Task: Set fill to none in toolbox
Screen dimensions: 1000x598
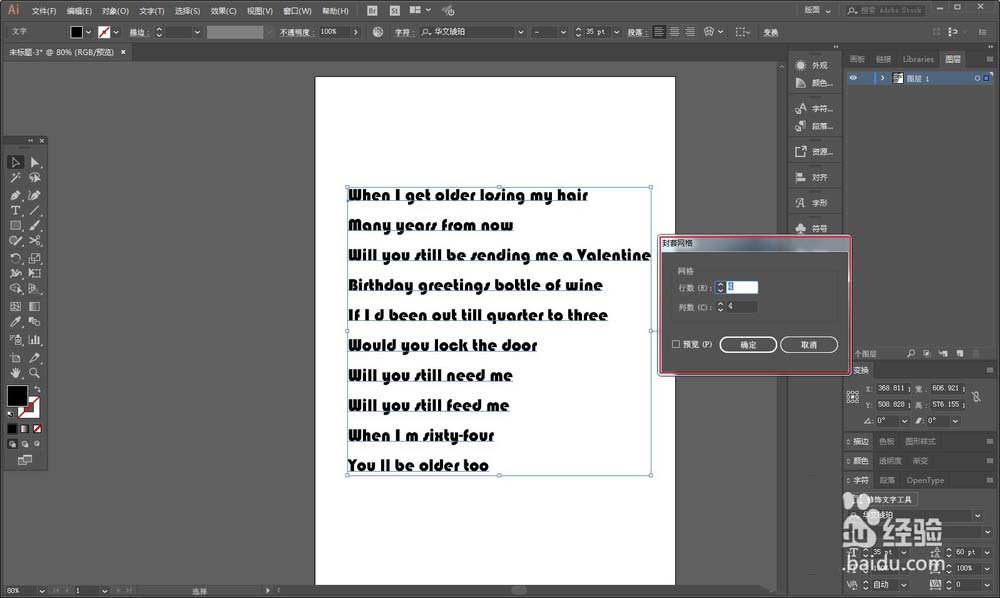Action: [38, 429]
